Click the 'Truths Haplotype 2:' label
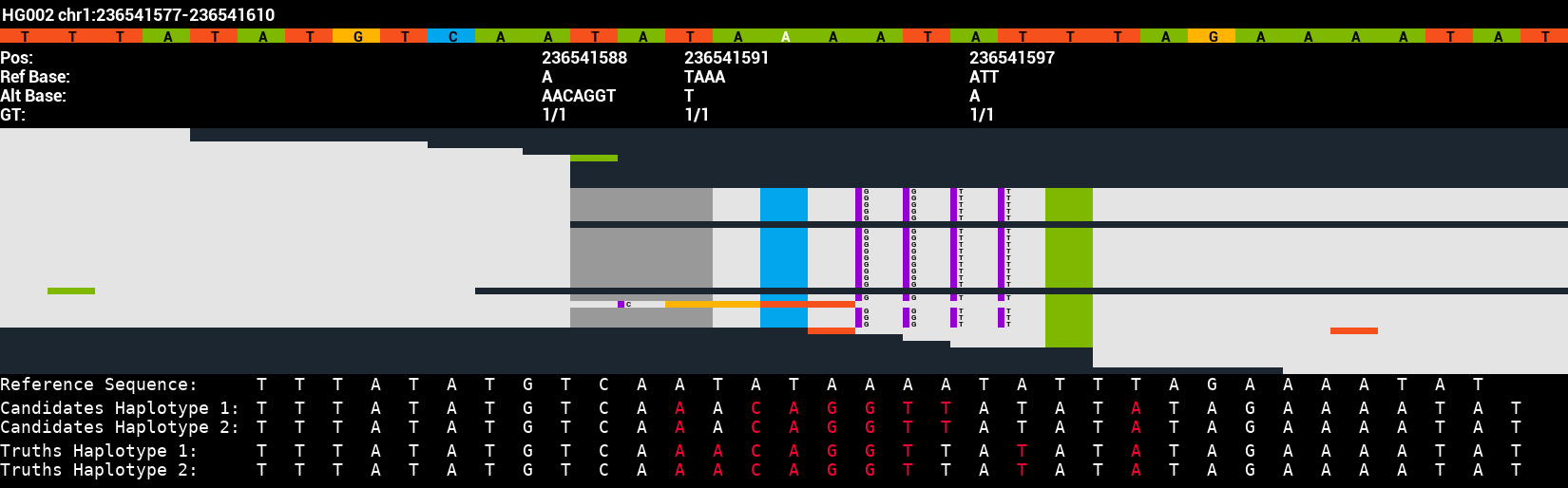The image size is (1568, 488). (99, 470)
